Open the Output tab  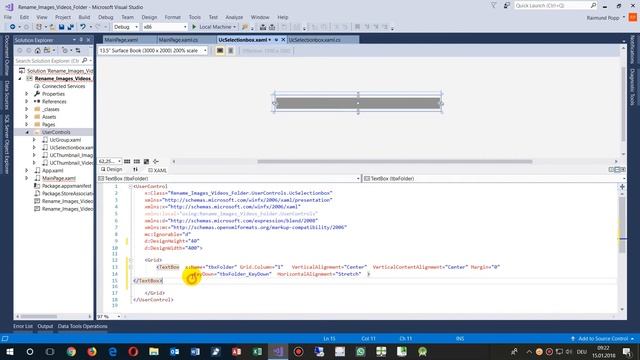(x=45, y=326)
